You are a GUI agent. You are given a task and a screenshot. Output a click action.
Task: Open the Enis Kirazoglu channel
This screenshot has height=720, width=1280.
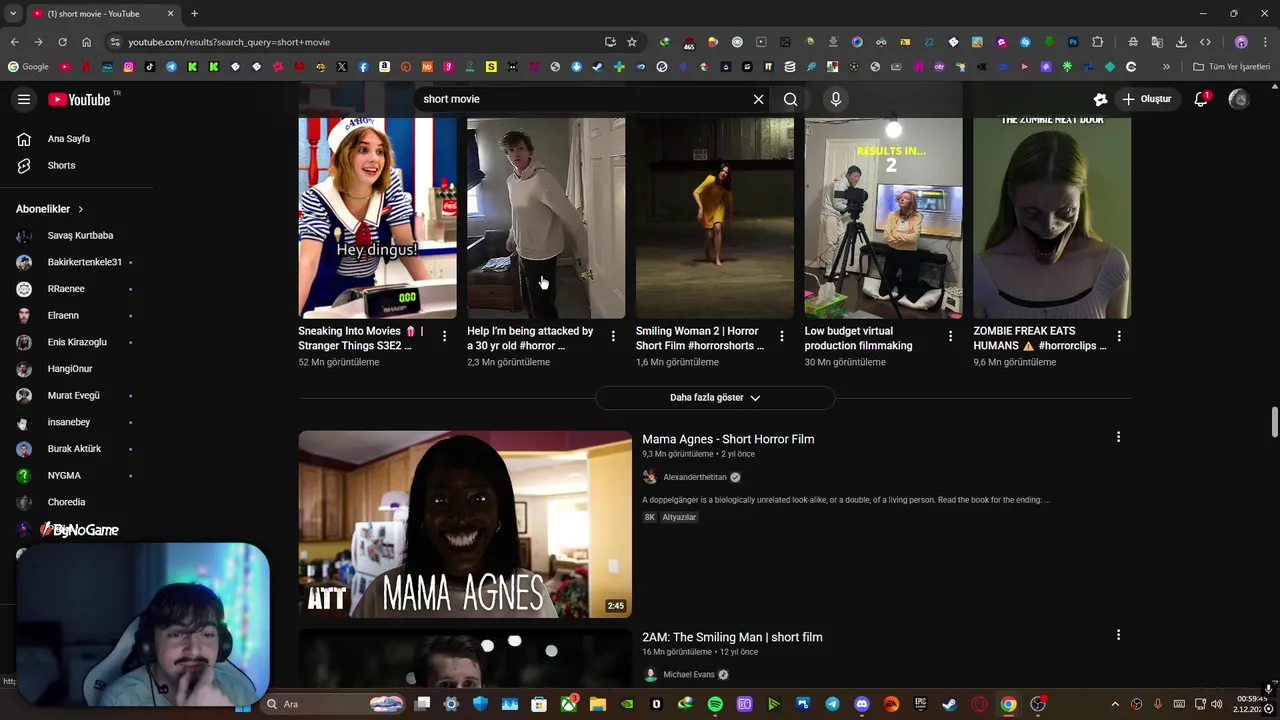[77, 342]
